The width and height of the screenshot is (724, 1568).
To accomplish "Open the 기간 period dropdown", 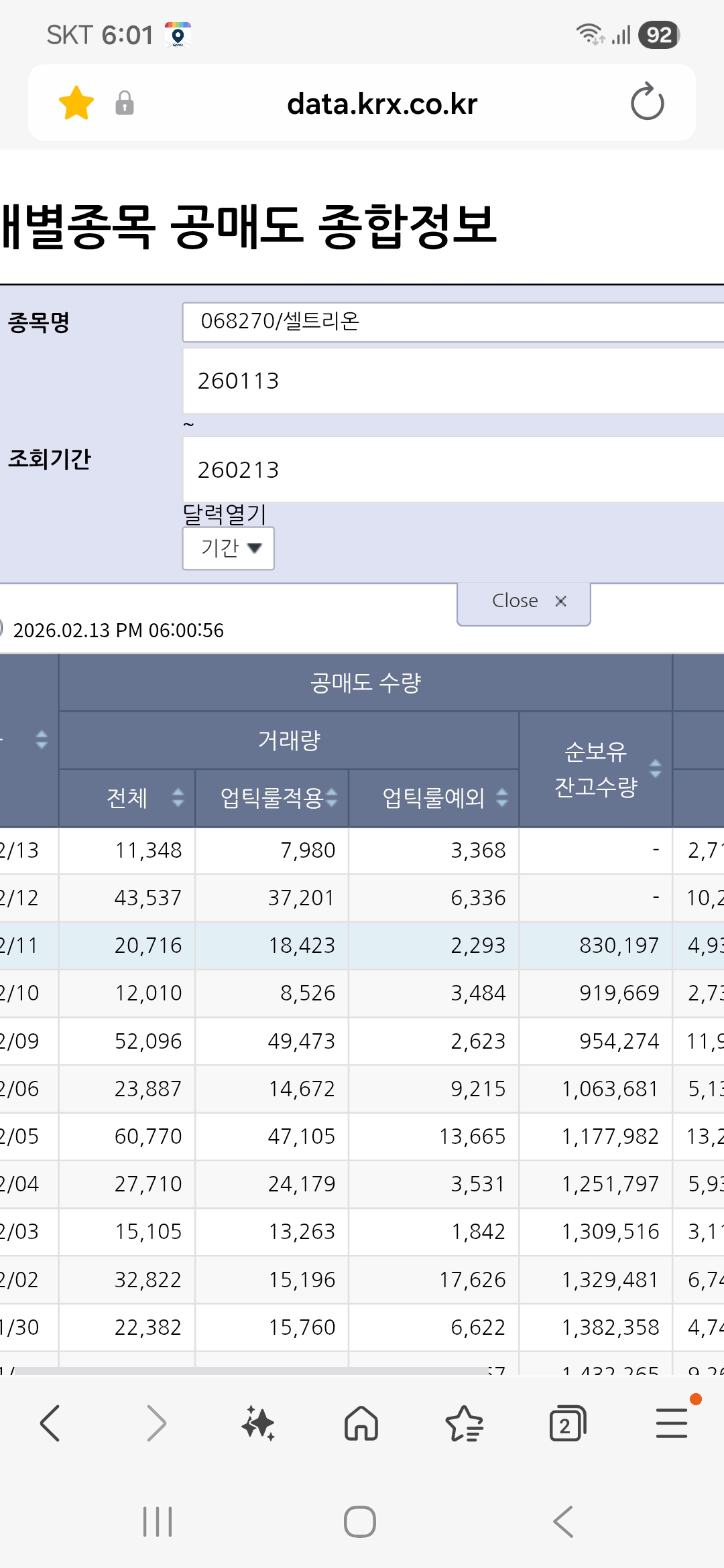I will tap(229, 548).
